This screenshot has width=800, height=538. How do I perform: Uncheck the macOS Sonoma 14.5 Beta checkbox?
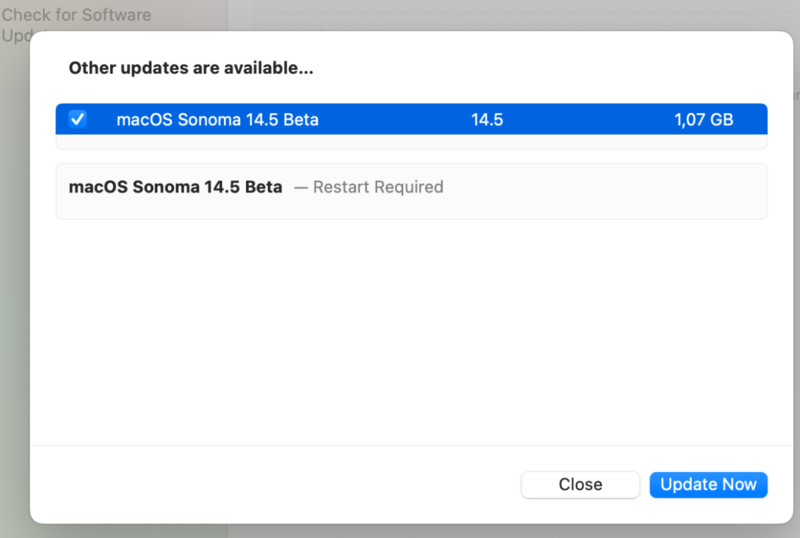click(x=77, y=119)
